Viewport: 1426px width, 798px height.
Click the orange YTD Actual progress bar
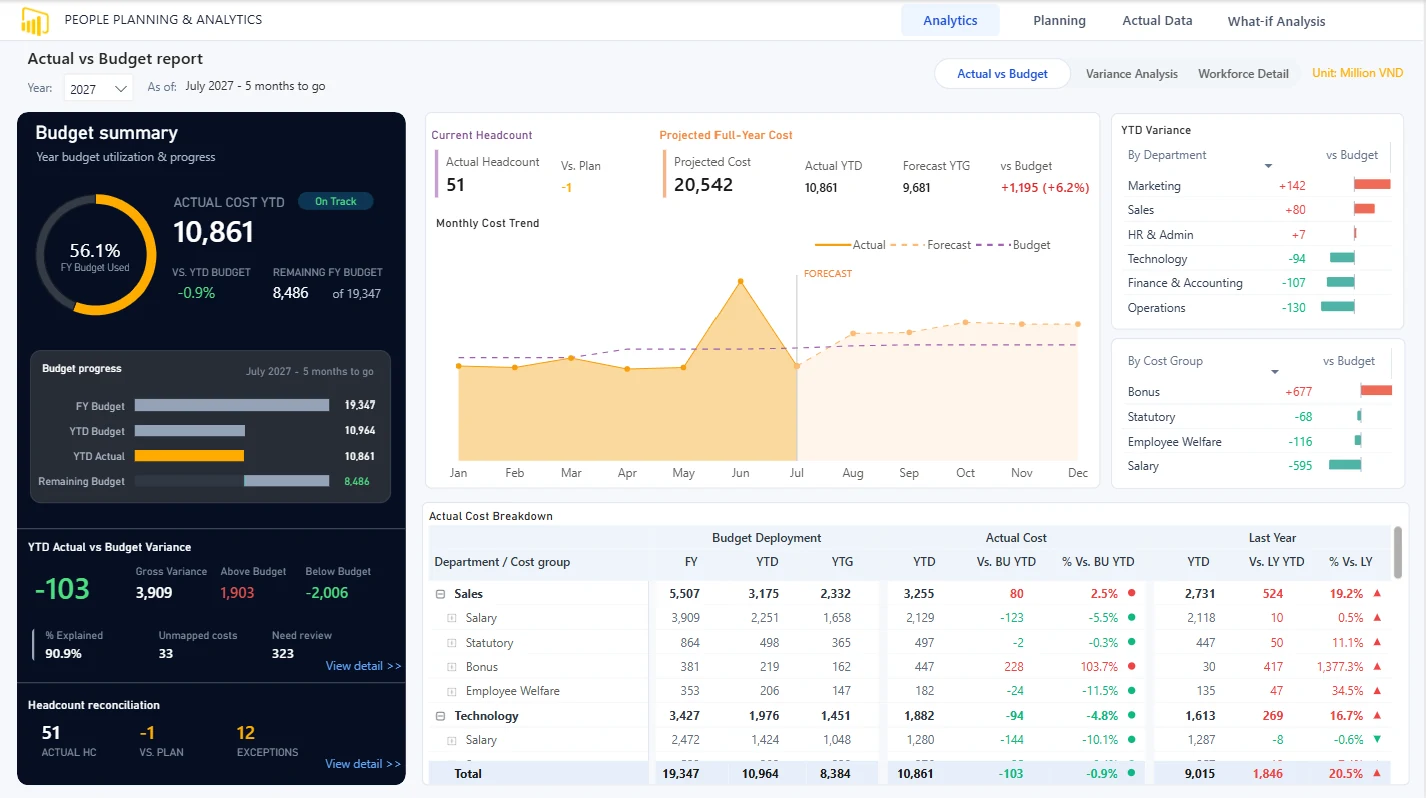point(189,456)
